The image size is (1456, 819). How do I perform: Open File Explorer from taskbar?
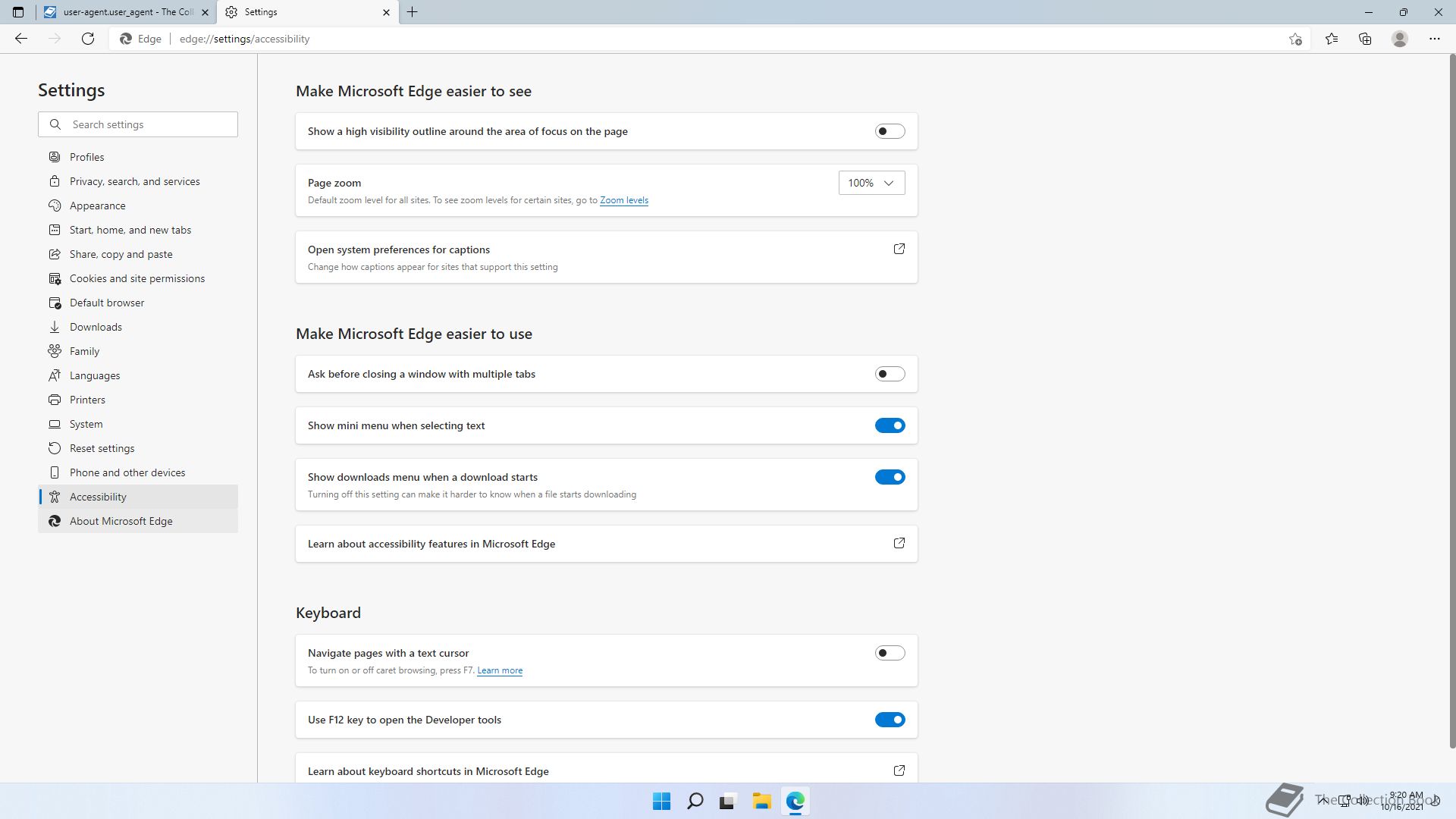click(761, 802)
